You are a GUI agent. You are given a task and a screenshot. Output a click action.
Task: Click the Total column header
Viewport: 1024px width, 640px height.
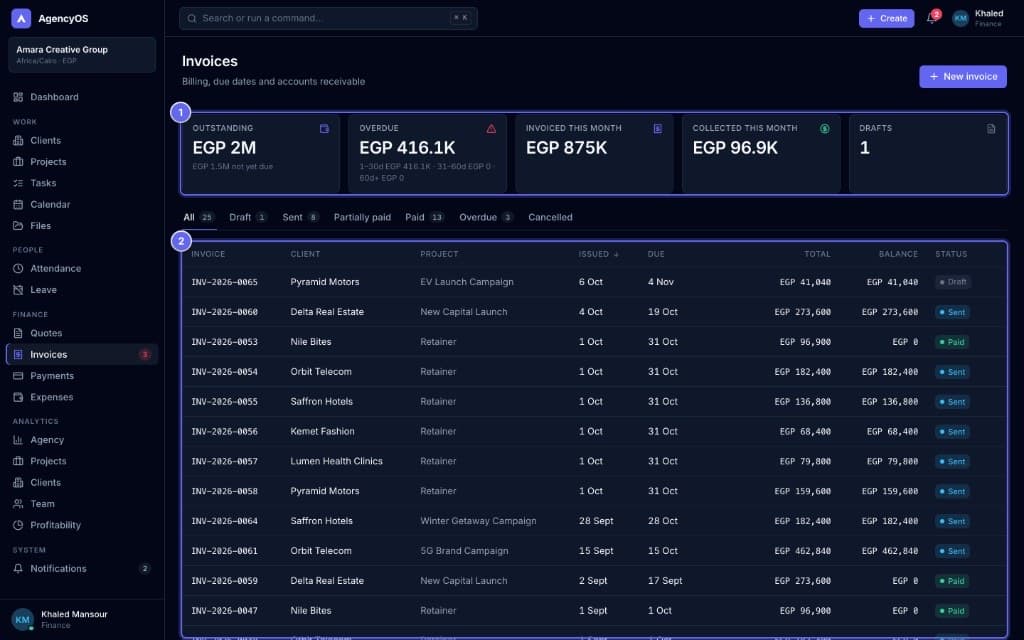pos(817,254)
